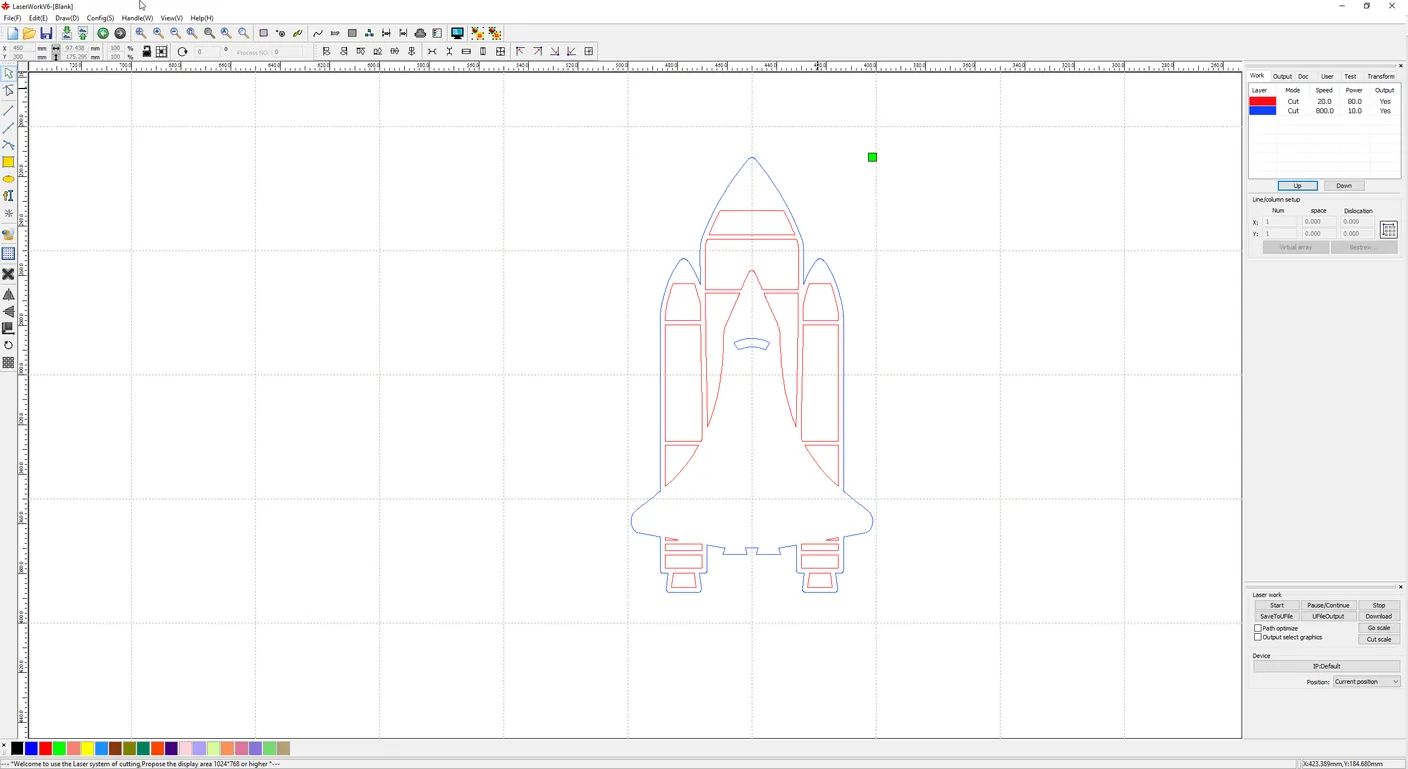Select the red layer color in layer list
This screenshot has height=769, width=1408.
tap(1263, 101)
